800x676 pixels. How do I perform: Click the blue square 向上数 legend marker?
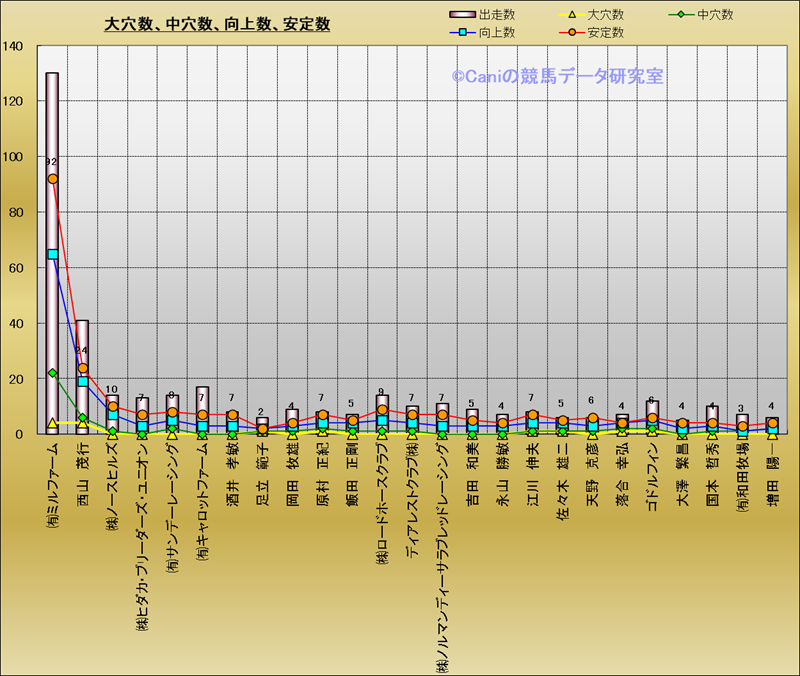[462, 33]
